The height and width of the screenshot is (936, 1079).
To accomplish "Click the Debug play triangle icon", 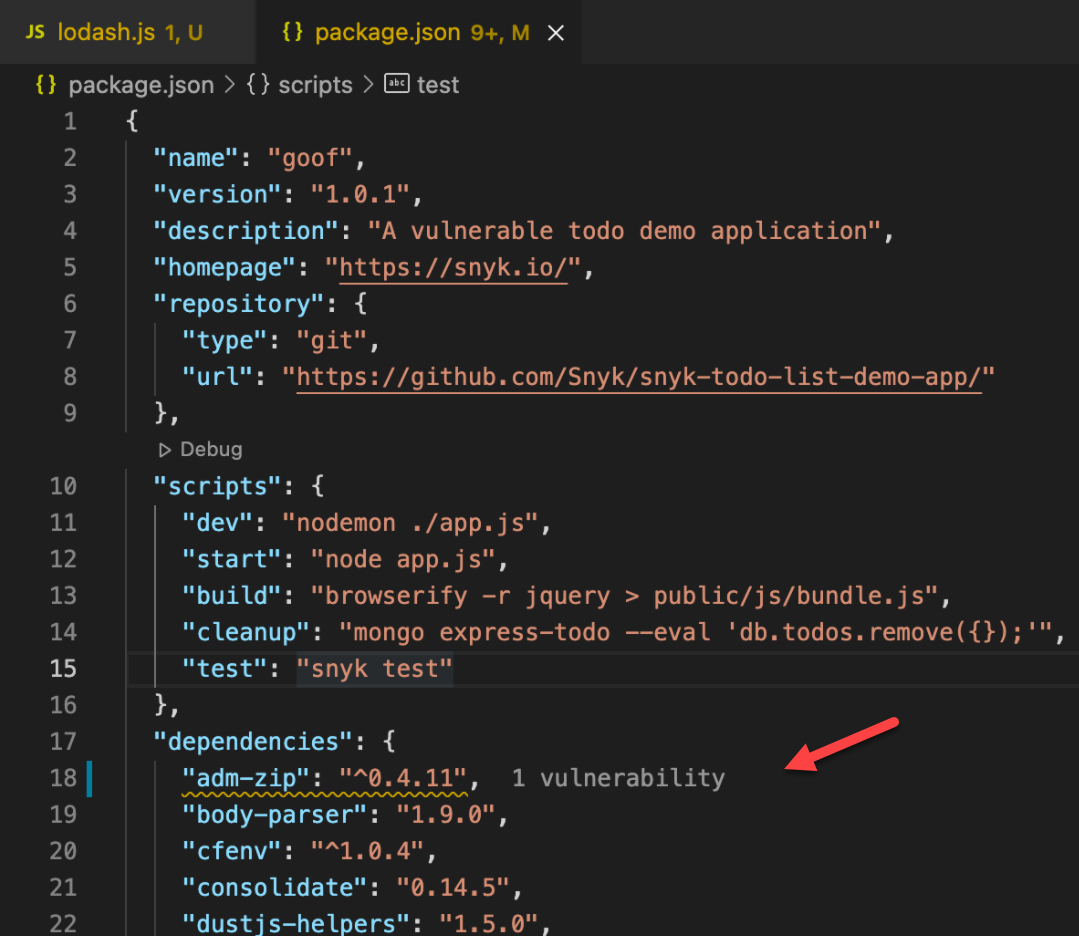I will pyautogui.click(x=164, y=450).
